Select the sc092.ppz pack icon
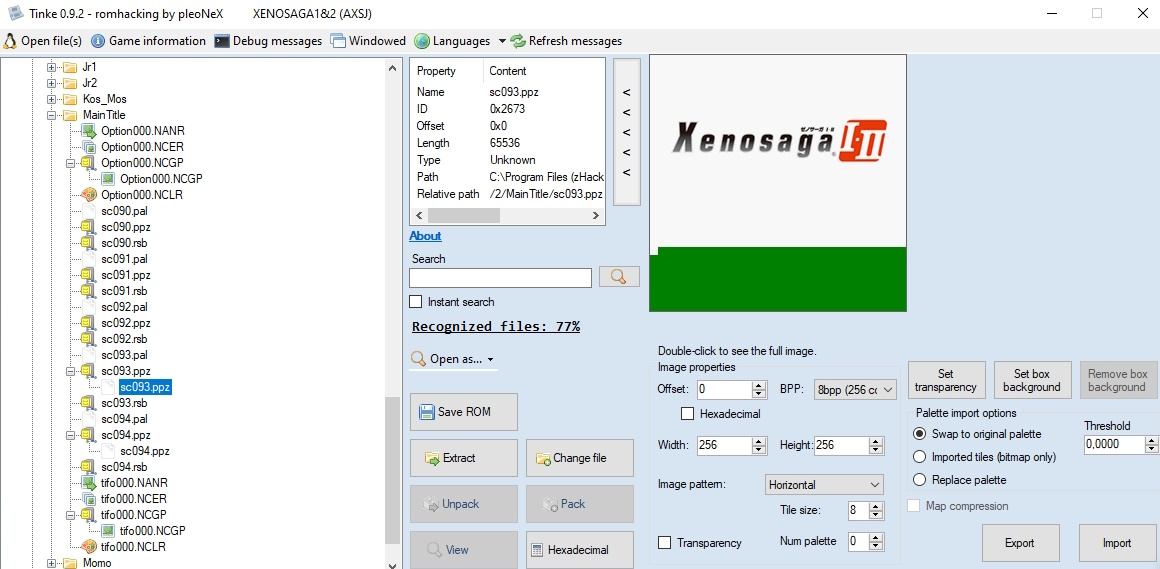Viewport: 1160px width, 569px height. tap(88, 323)
